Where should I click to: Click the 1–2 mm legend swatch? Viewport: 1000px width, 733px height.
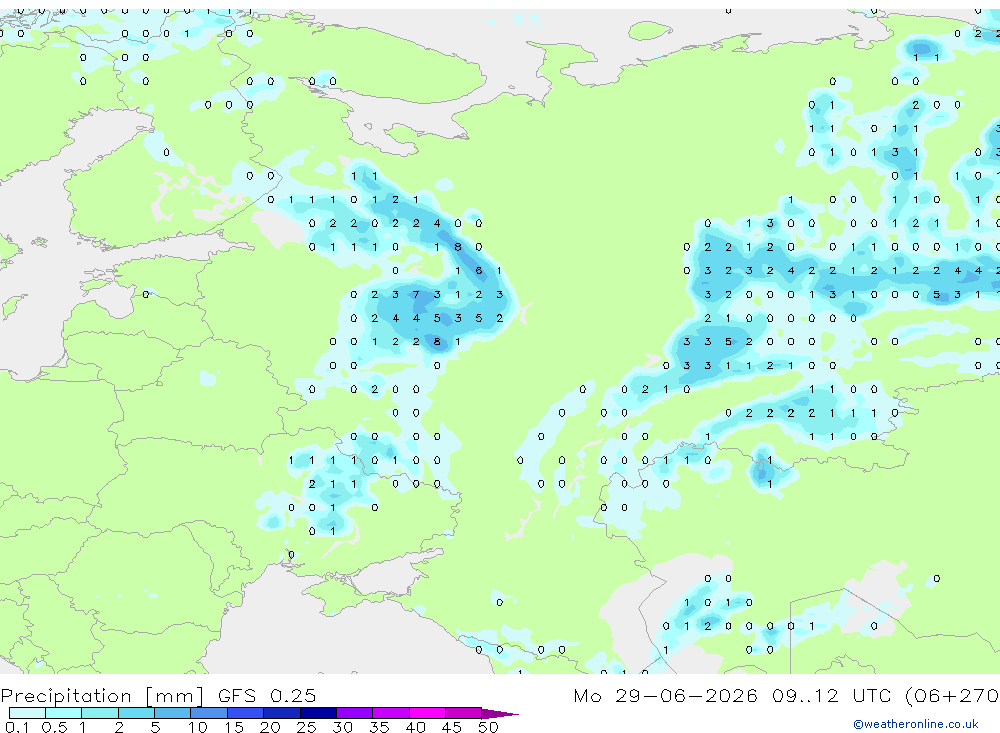pyautogui.click(x=100, y=713)
